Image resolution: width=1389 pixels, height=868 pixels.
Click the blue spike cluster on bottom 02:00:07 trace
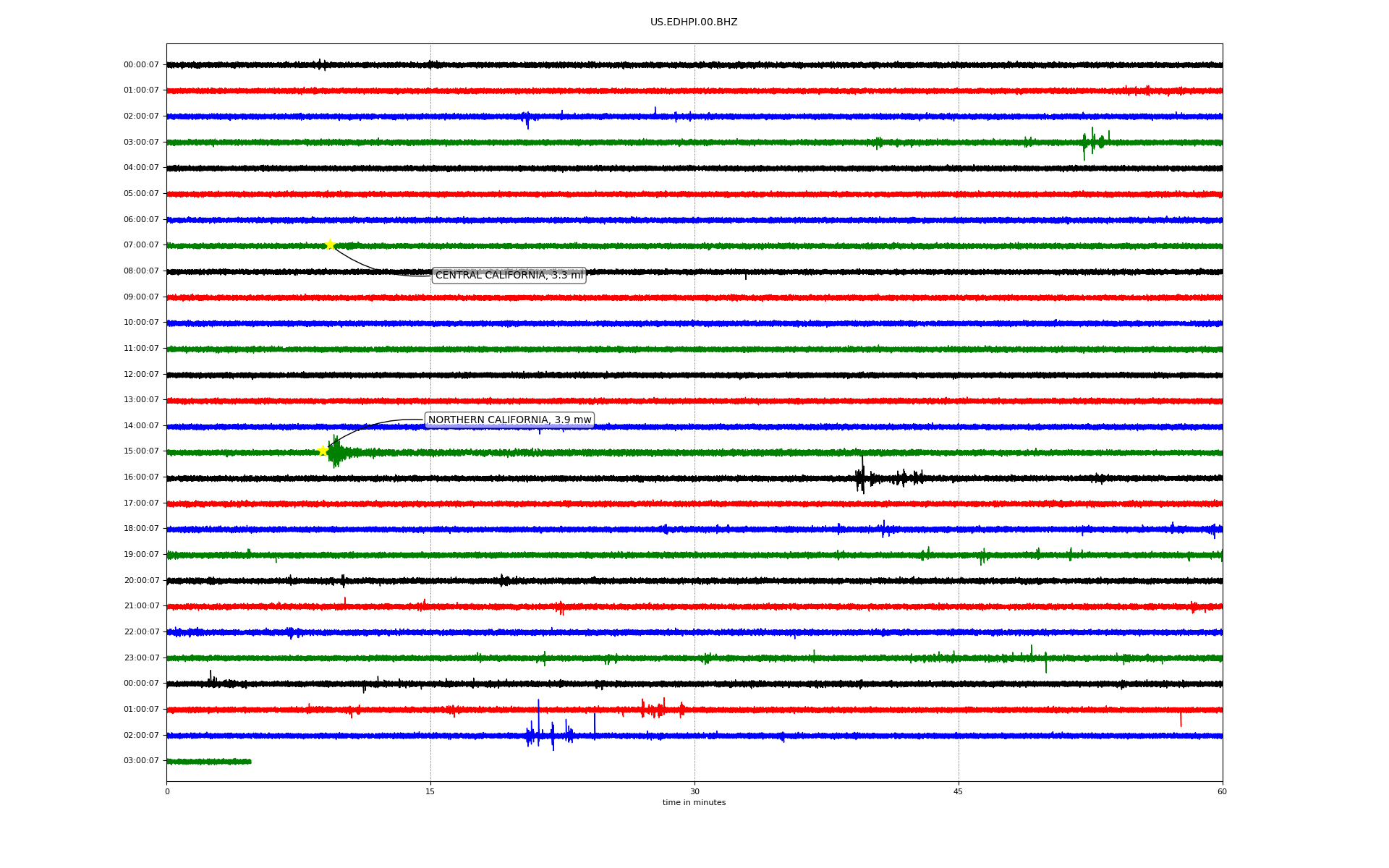[x=550, y=735]
